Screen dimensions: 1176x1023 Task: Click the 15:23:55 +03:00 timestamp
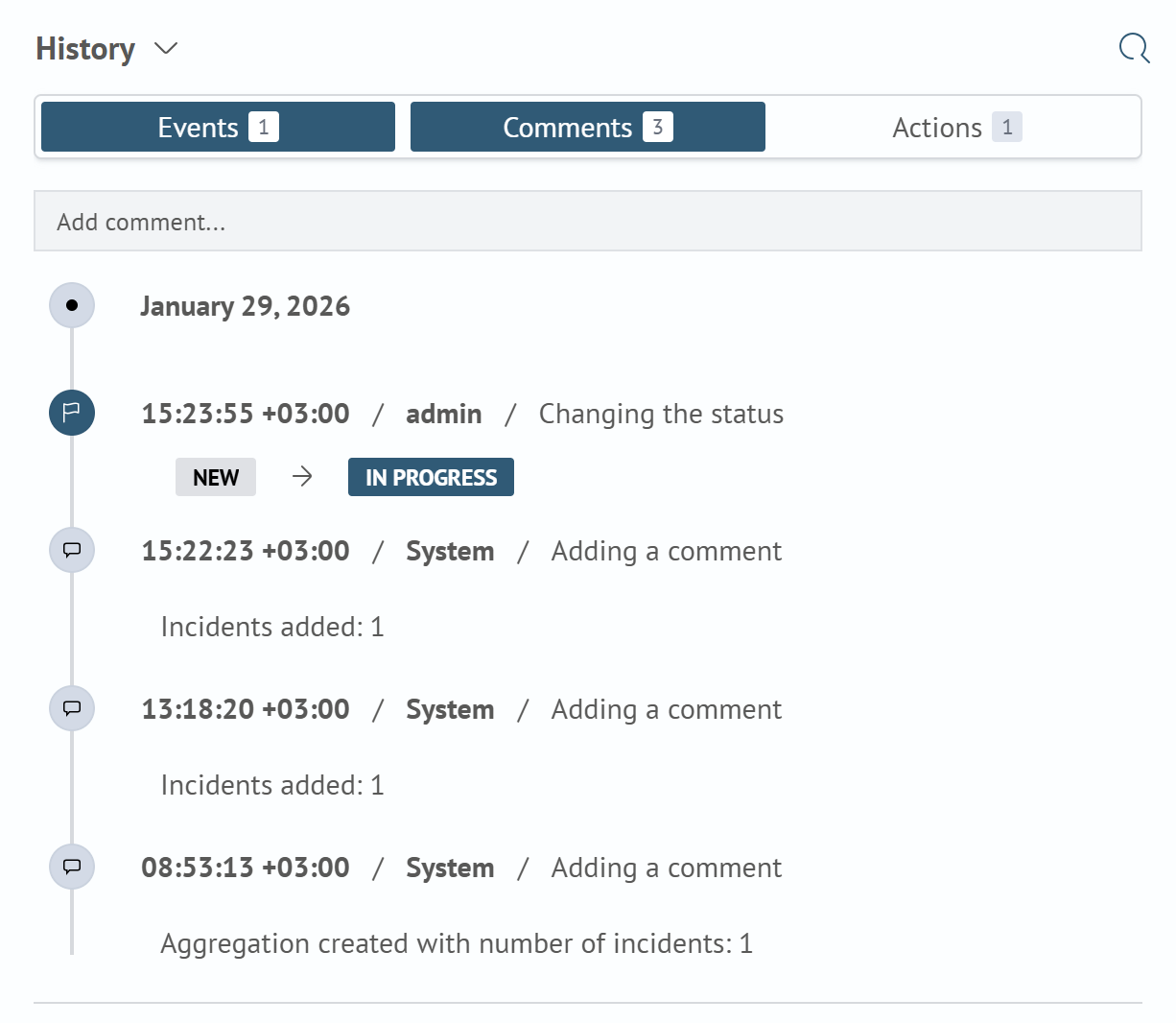pos(245,414)
